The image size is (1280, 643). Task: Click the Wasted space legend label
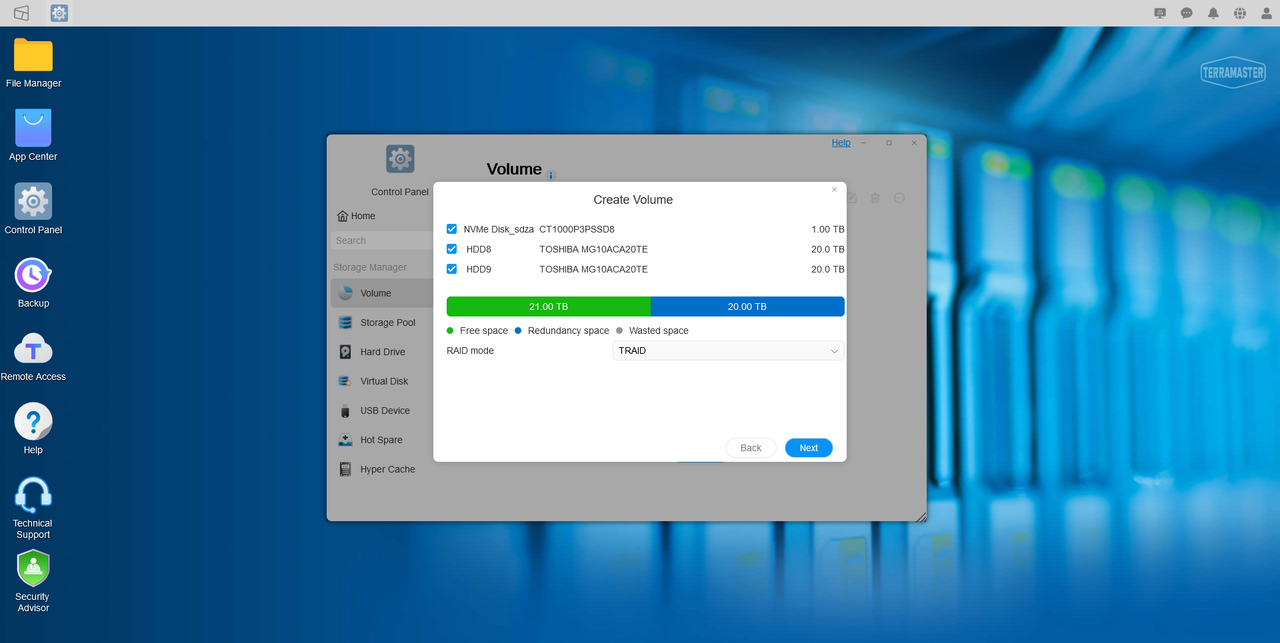click(x=659, y=331)
